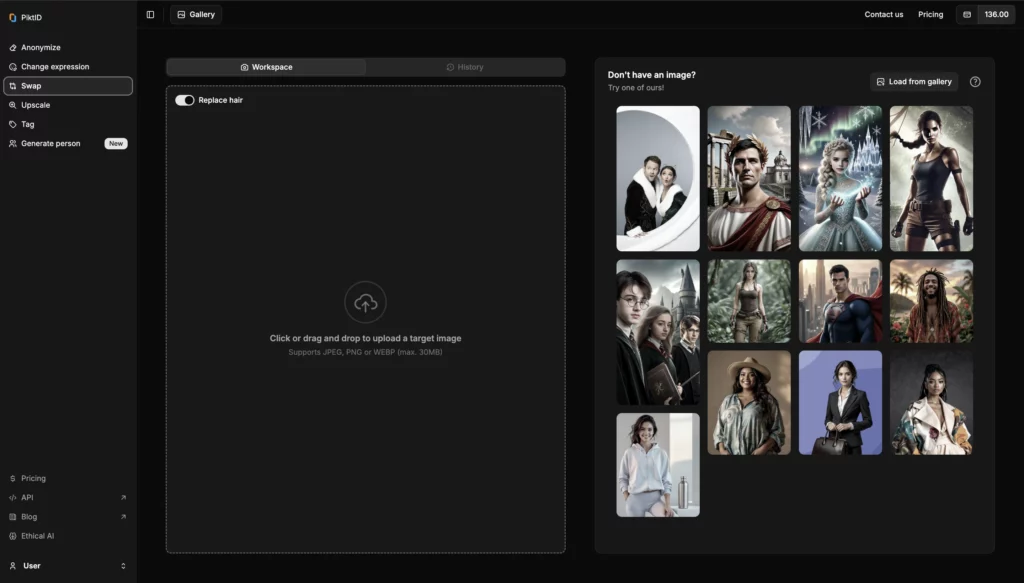Viewport: 1024px width, 583px height.
Task: Select the Superman sample image thumbnail
Action: pos(840,301)
